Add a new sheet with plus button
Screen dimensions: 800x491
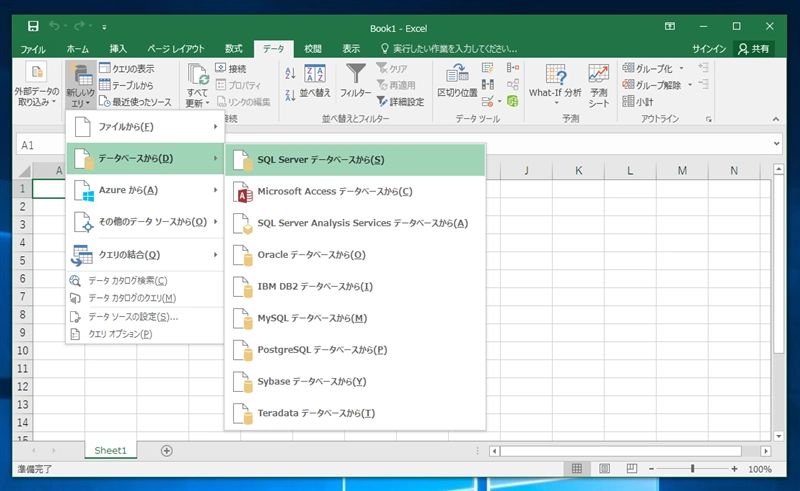coord(166,451)
